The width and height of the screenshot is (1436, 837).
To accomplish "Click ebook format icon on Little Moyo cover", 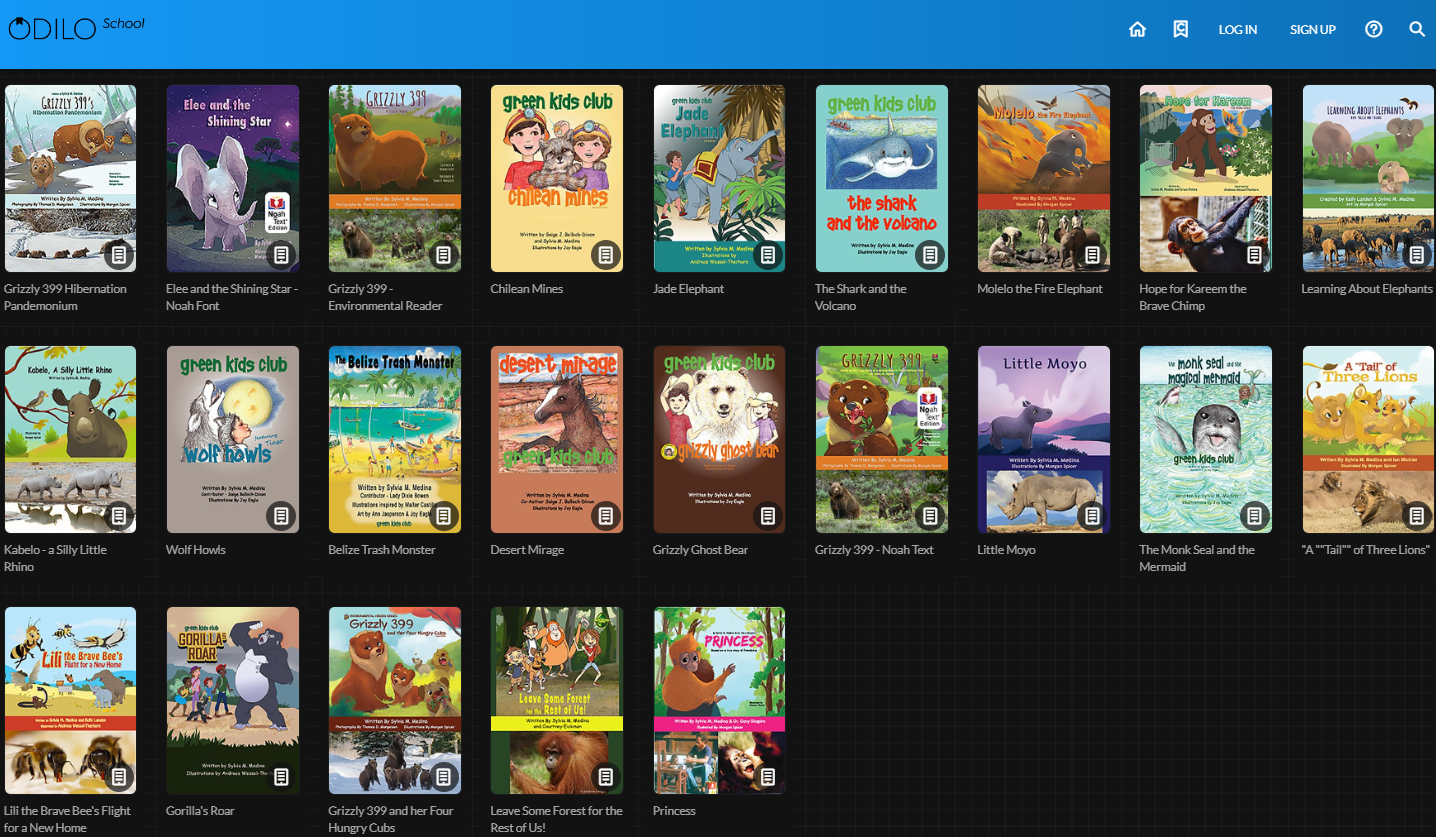I will click(x=1092, y=516).
